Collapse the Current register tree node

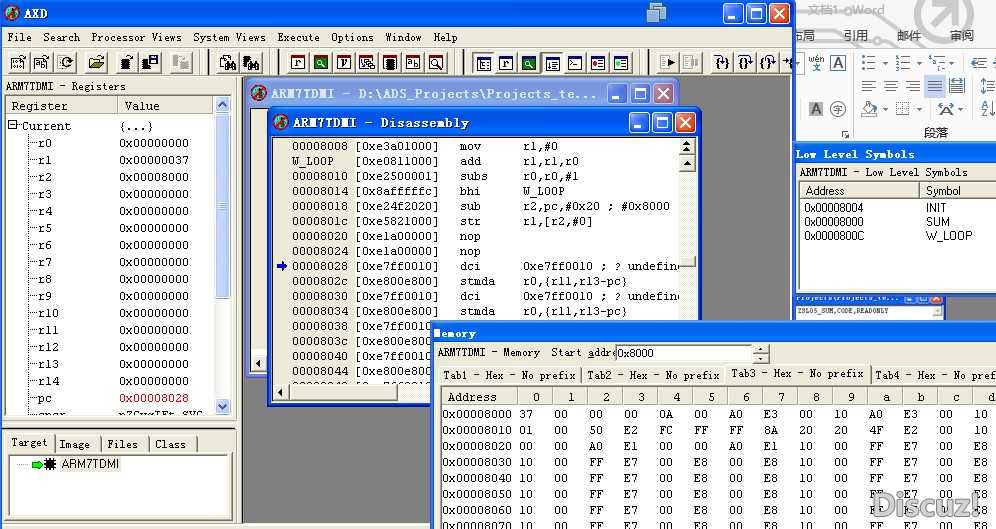click(14, 126)
